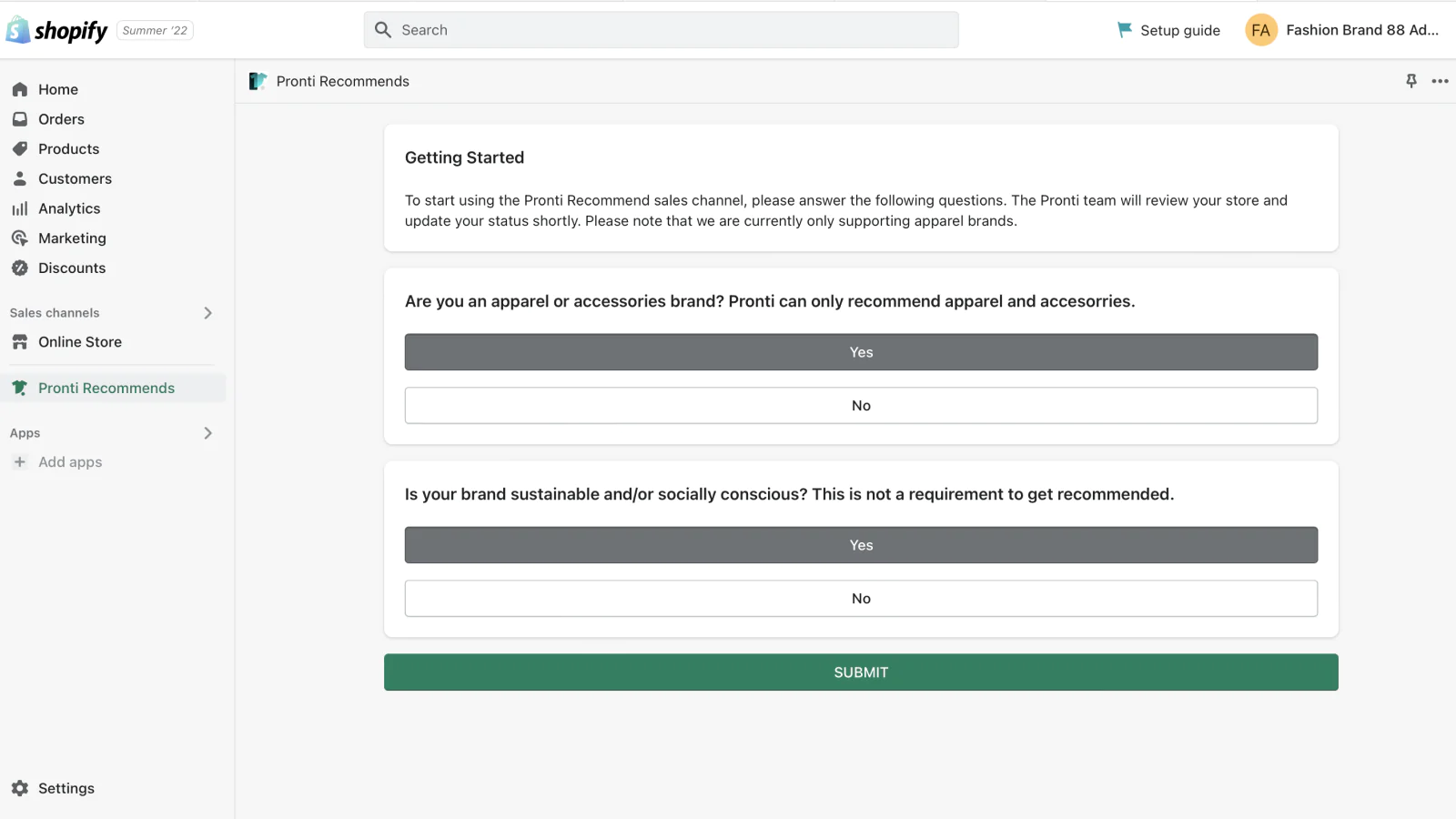Choose Yes for sustainable brand question

[861, 545]
